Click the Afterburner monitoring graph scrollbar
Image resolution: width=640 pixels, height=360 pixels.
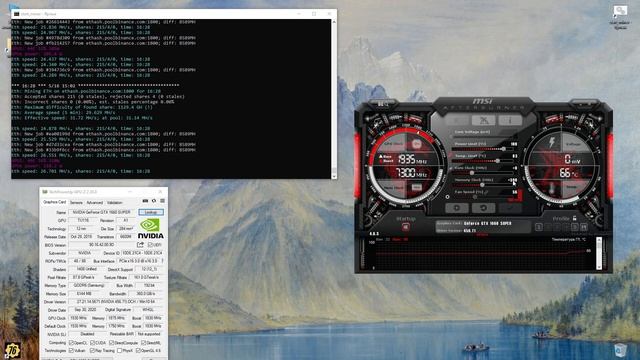[x=599, y=253]
